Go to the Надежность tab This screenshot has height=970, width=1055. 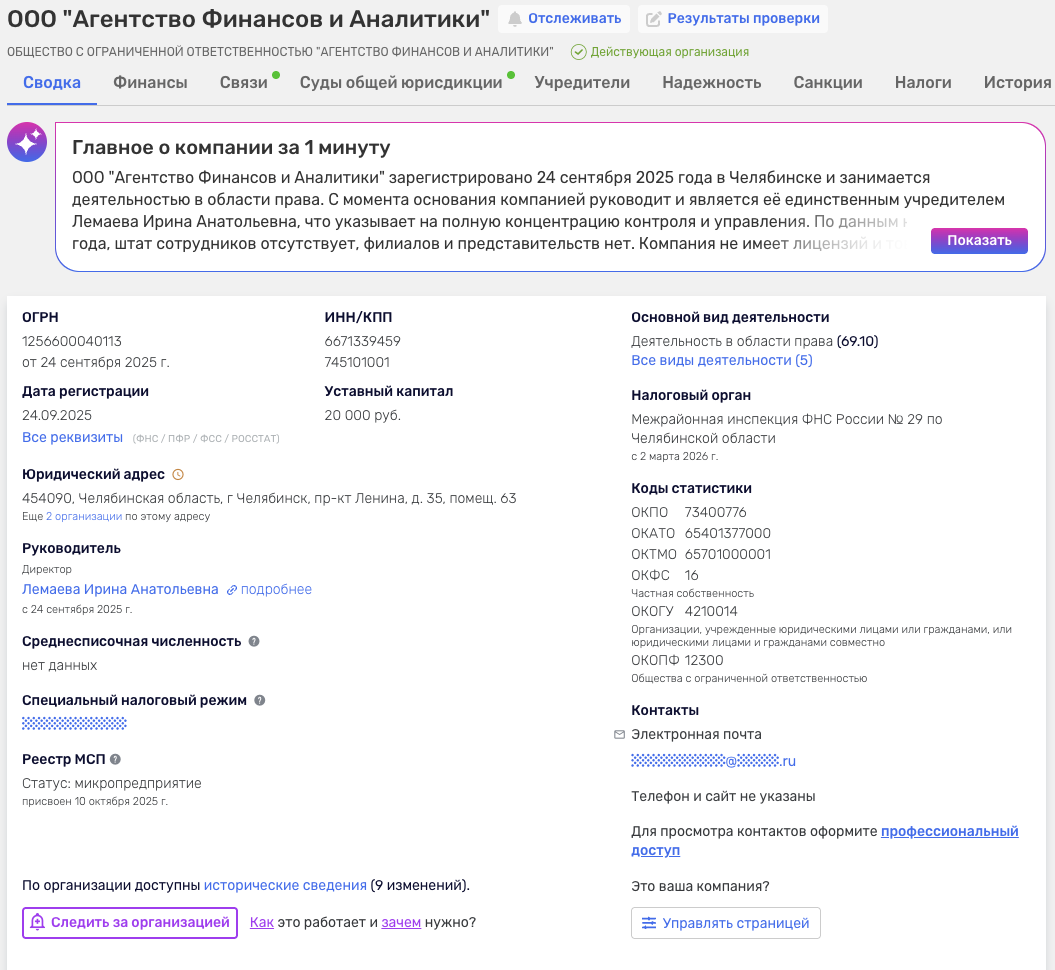[x=712, y=83]
